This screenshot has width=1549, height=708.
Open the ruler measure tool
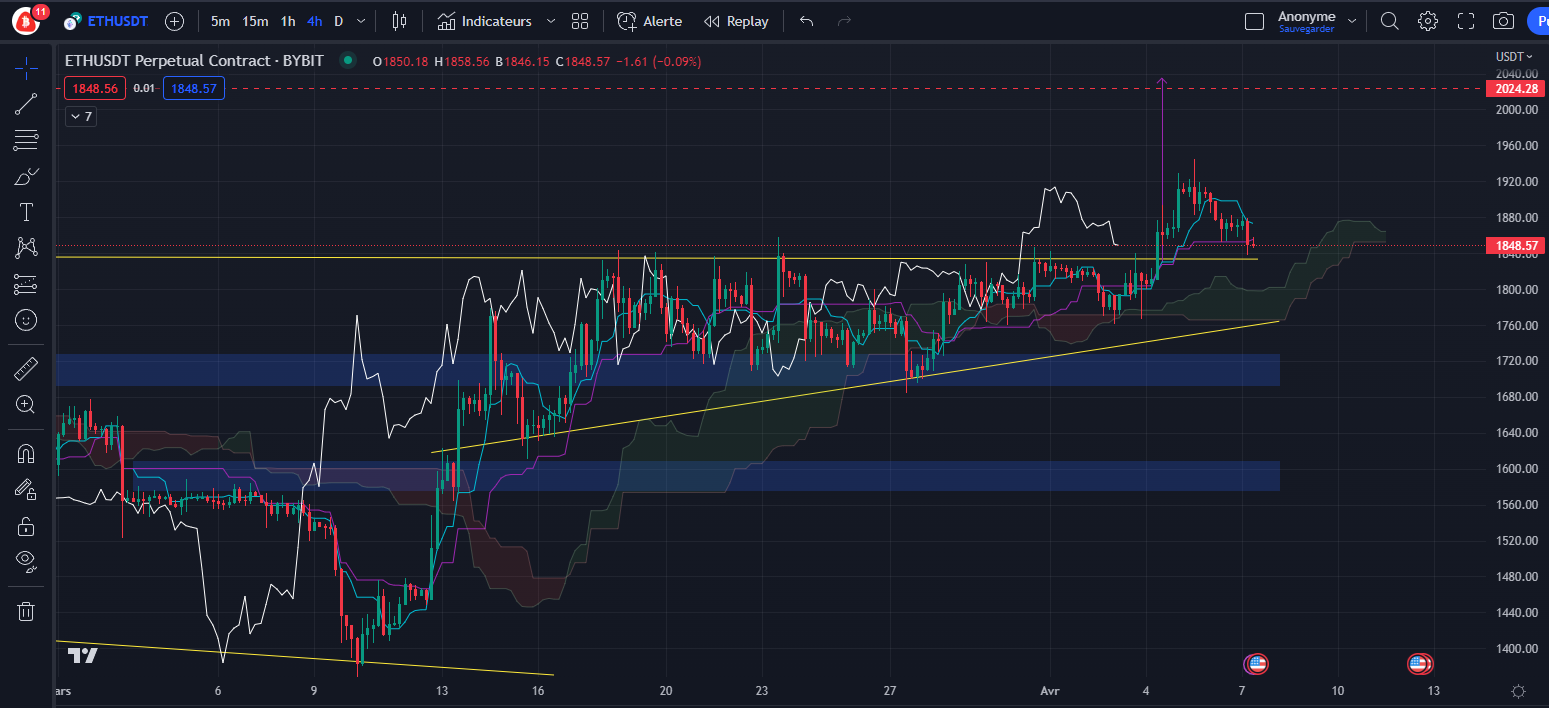tap(26, 370)
